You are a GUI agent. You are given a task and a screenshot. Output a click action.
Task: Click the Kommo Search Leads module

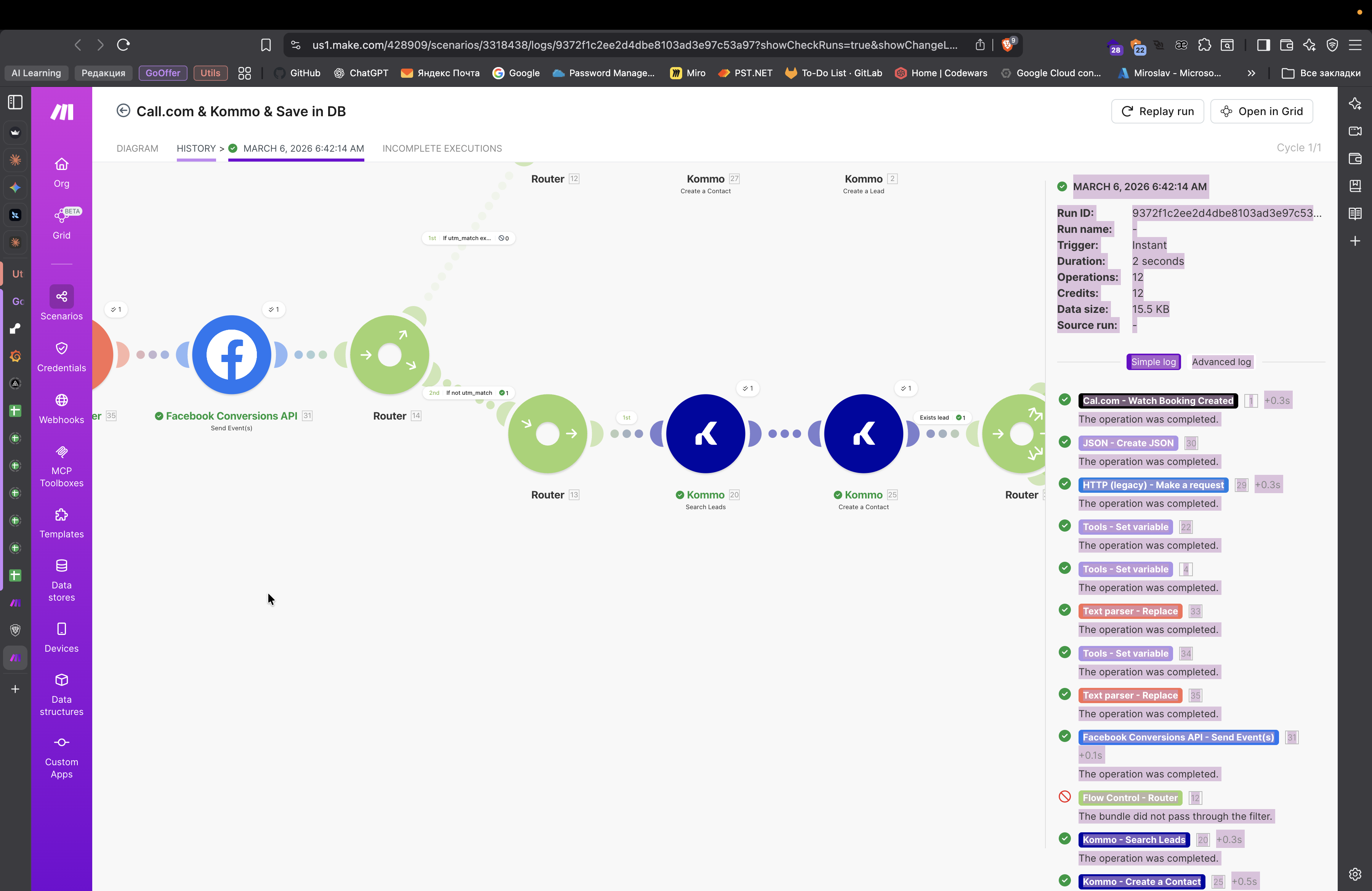(x=705, y=433)
